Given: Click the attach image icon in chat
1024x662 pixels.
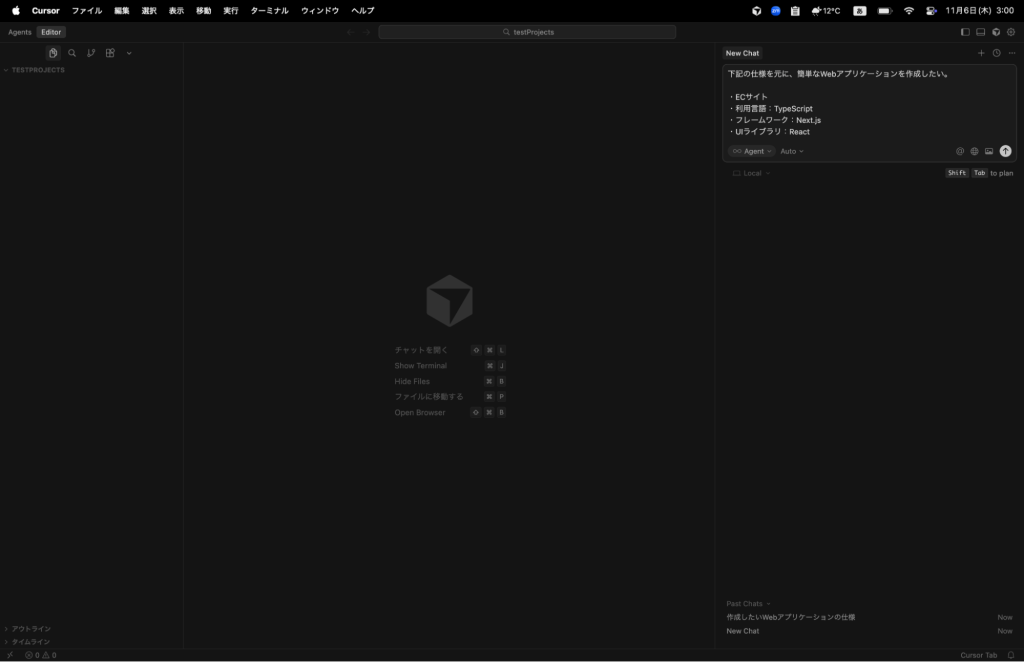Looking at the screenshot, I should point(989,151).
